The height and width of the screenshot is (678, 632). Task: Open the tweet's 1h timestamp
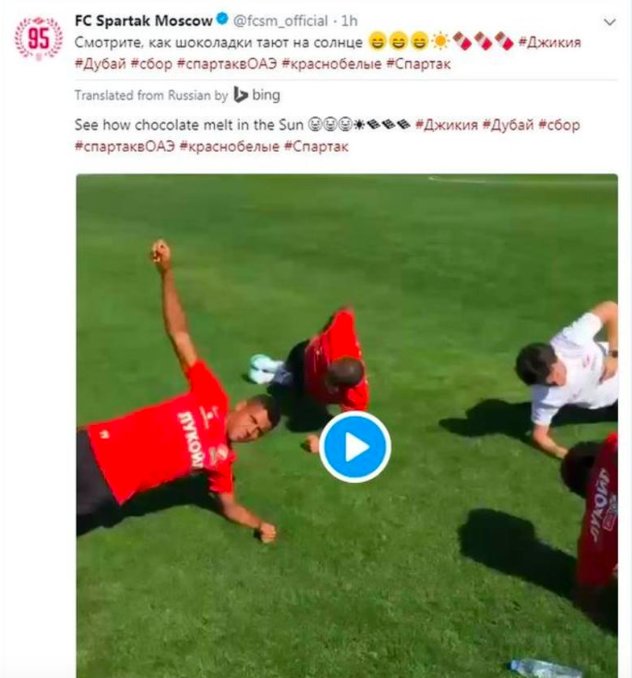349,21
